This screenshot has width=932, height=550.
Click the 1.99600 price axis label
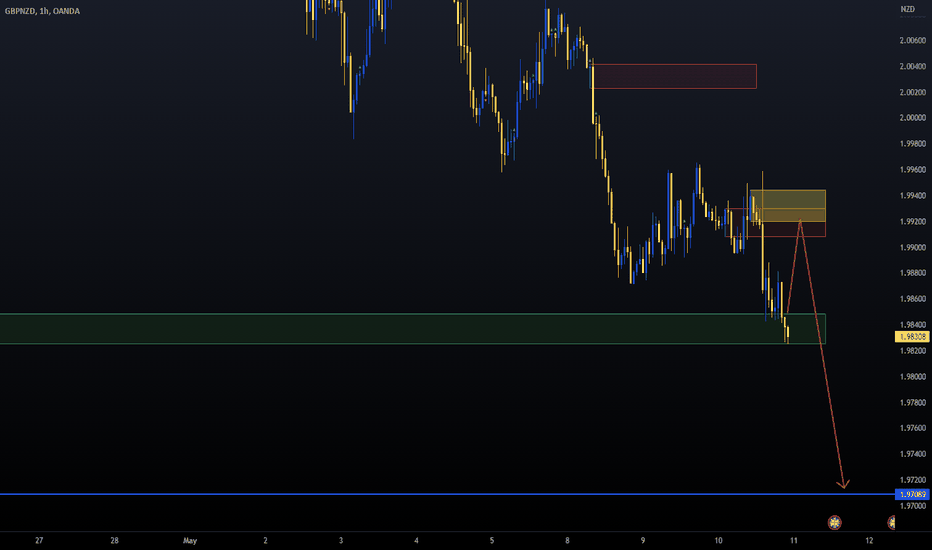[x=912, y=169]
